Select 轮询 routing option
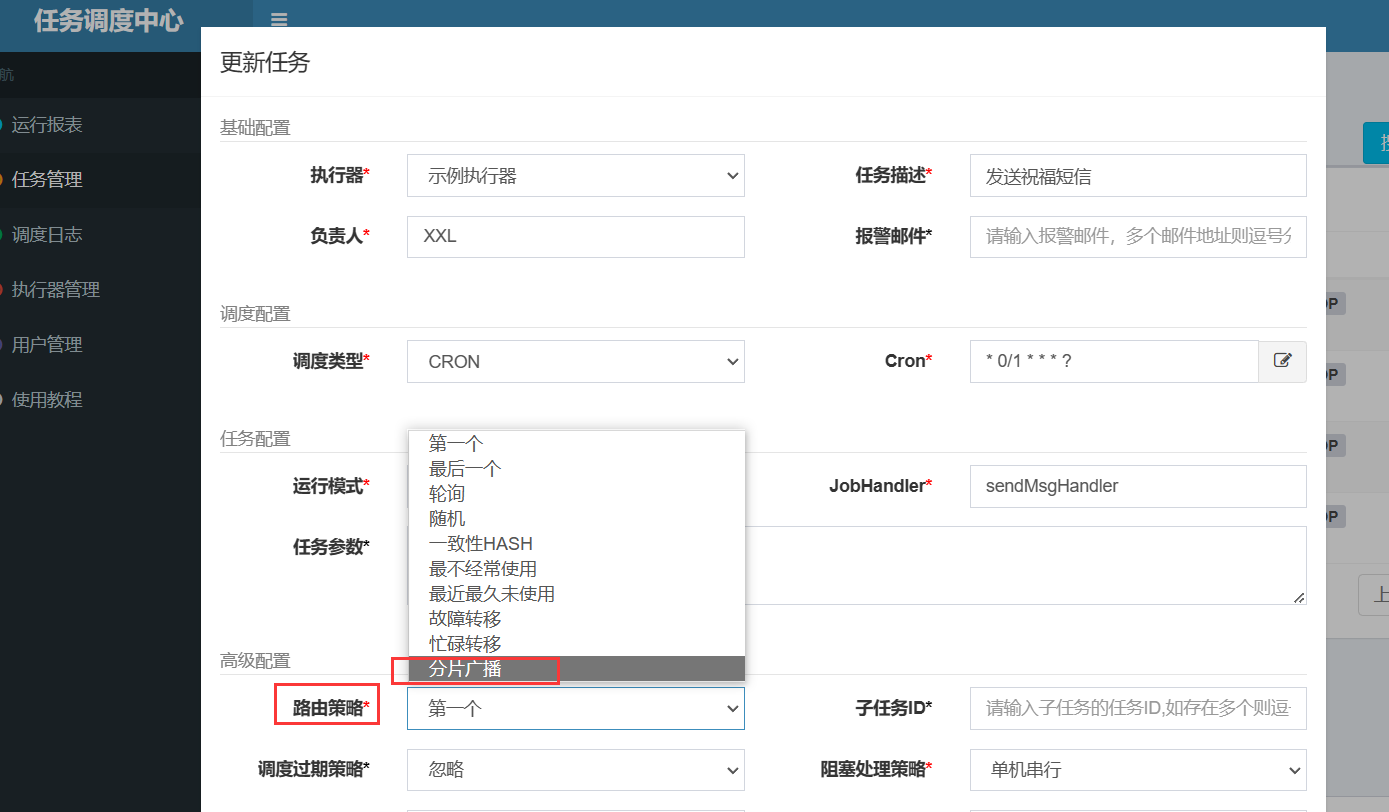Viewport: 1389px width, 812px height. tap(576, 494)
